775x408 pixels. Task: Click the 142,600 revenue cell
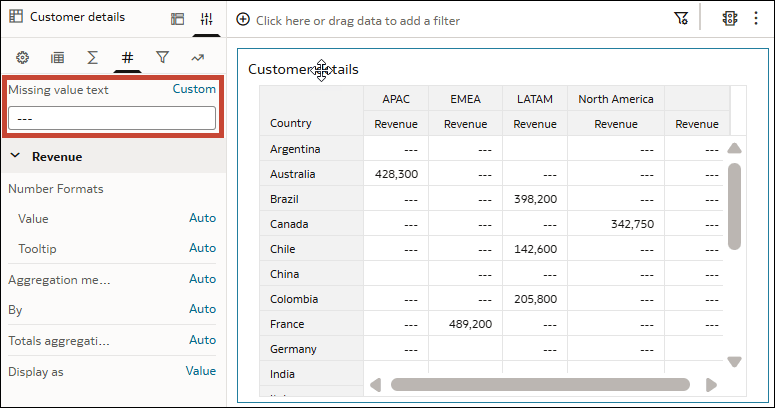click(x=535, y=249)
